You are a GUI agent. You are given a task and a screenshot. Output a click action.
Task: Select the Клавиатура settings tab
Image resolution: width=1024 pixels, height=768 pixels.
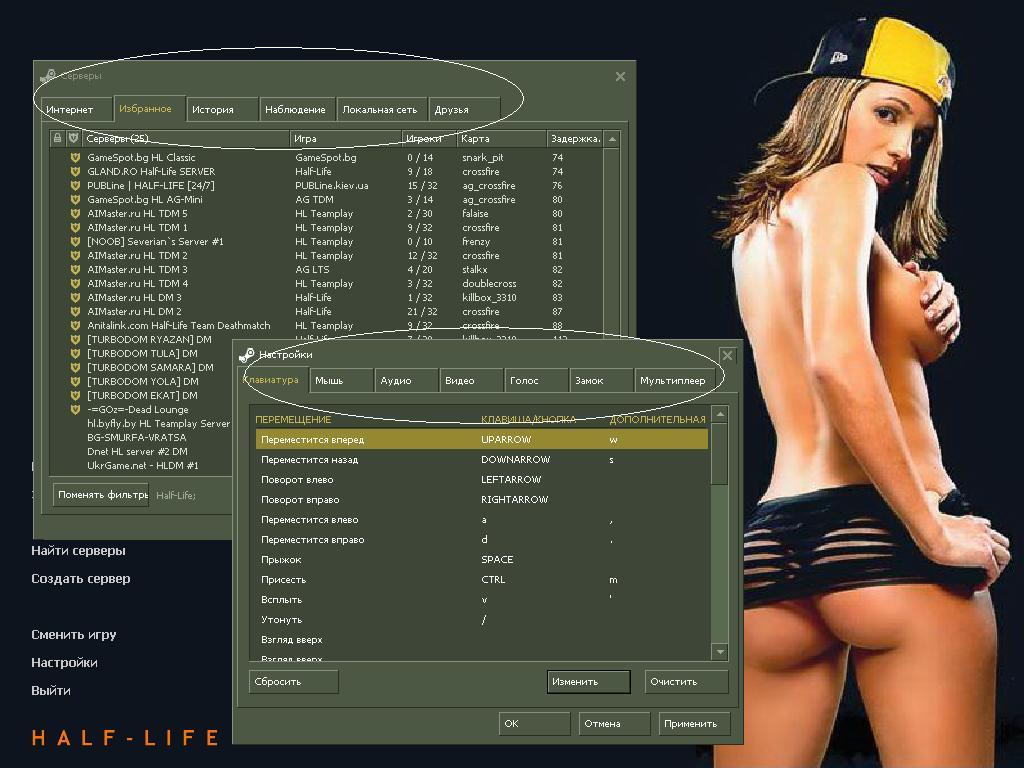[x=272, y=379]
